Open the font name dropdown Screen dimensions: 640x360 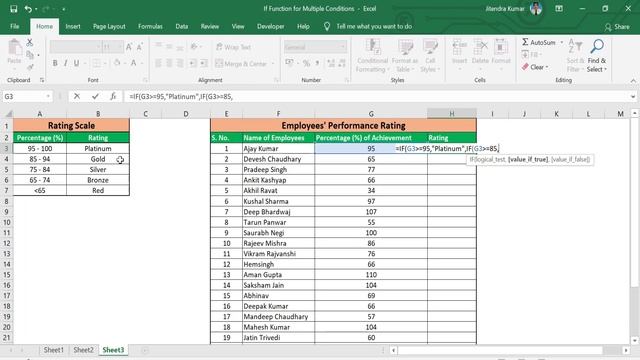(x=98, y=47)
